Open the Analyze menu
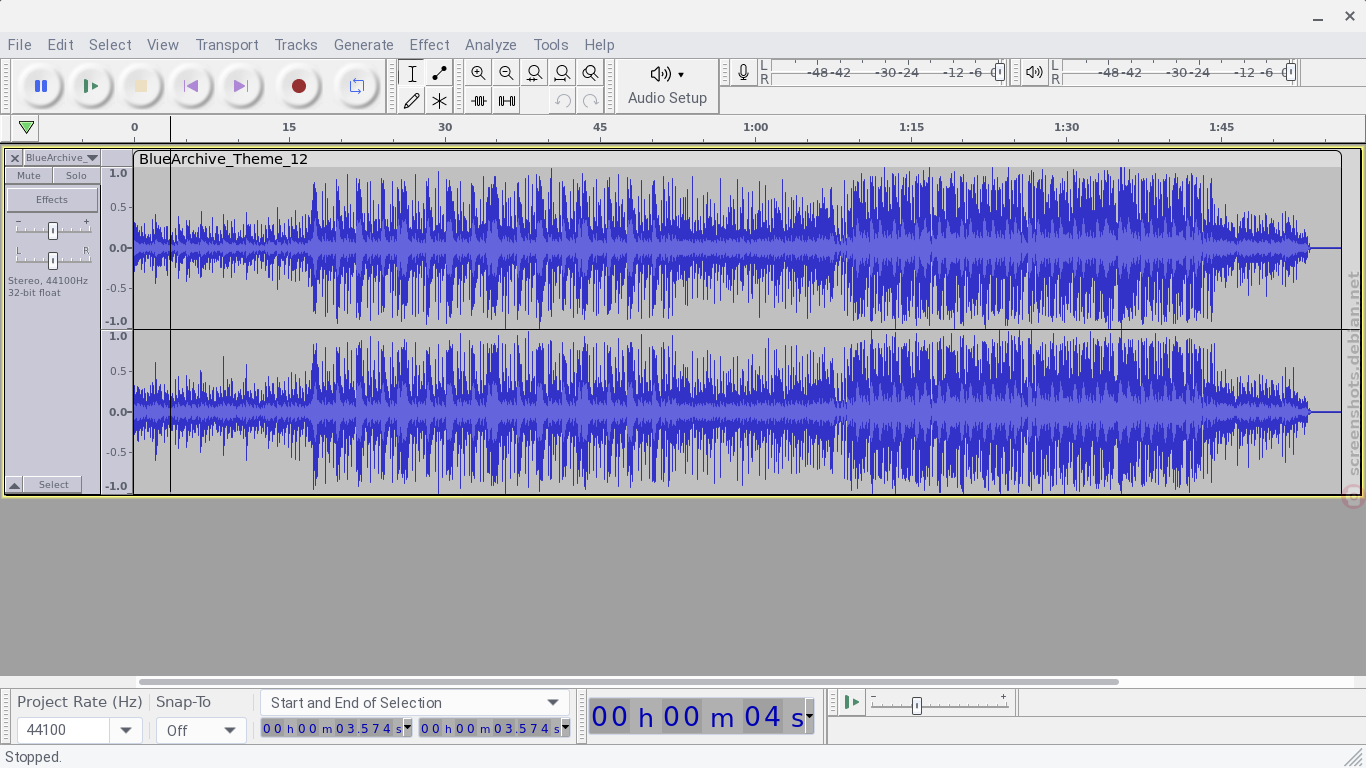1366x768 pixels. click(490, 45)
